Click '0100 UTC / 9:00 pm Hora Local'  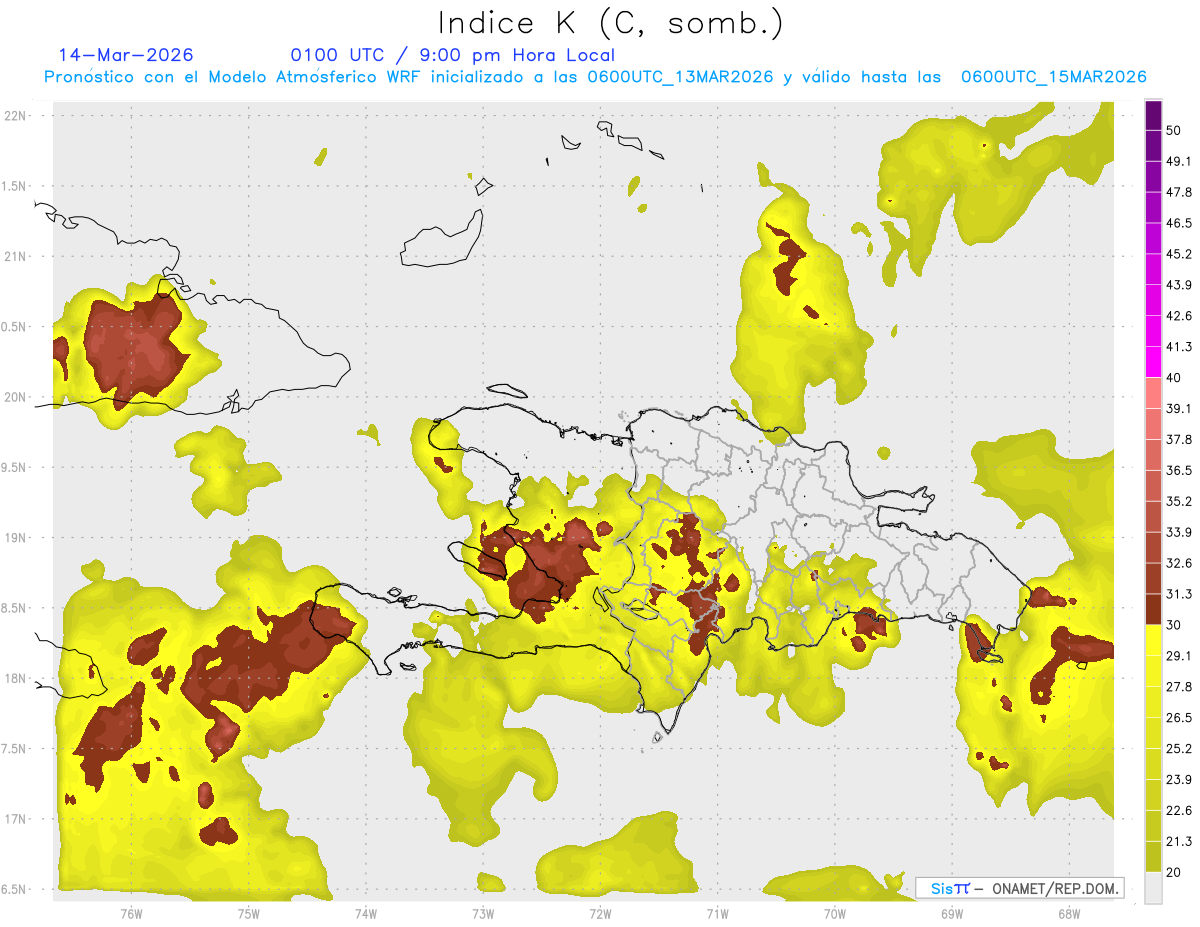click(x=453, y=55)
